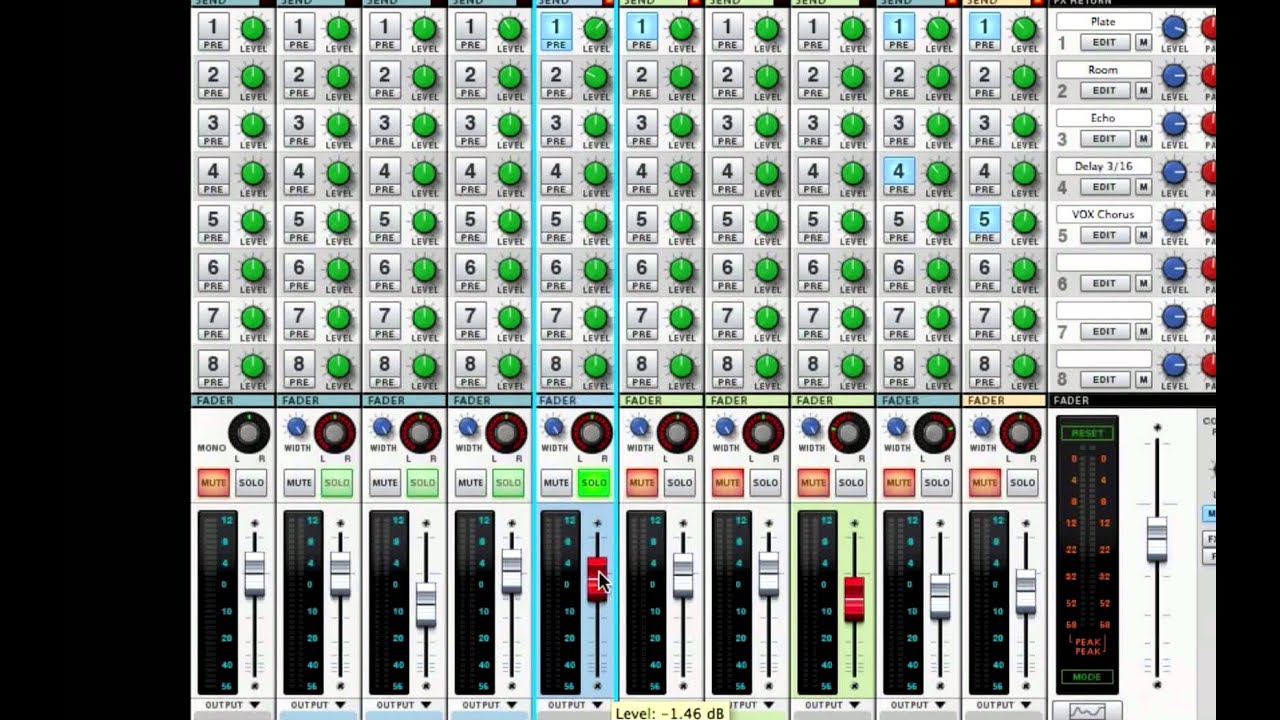The width and height of the screenshot is (1280, 720).
Task: Click EDIT for FX return 7
Action: coord(1104,331)
